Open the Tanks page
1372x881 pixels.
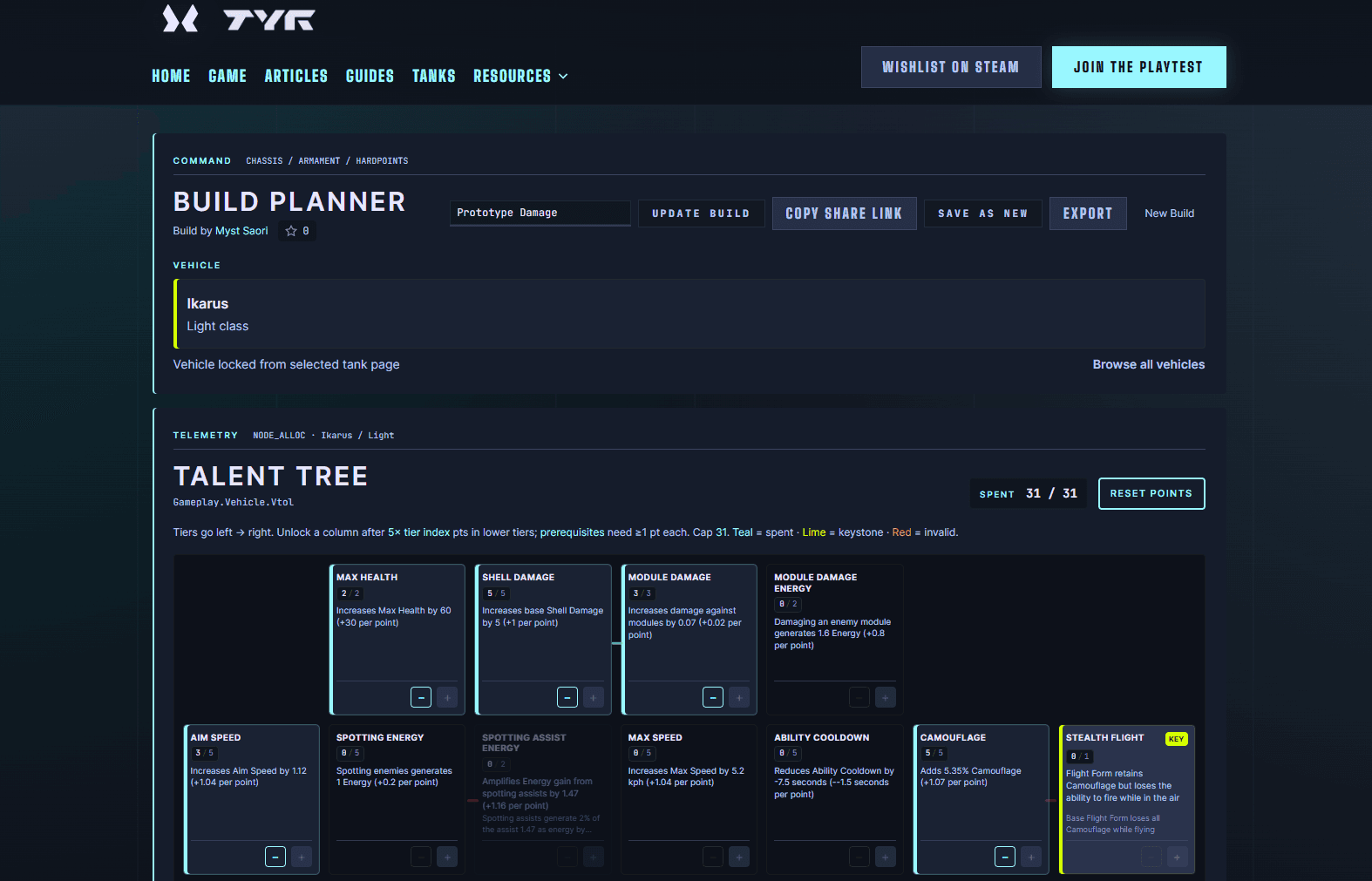[x=434, y=76]
